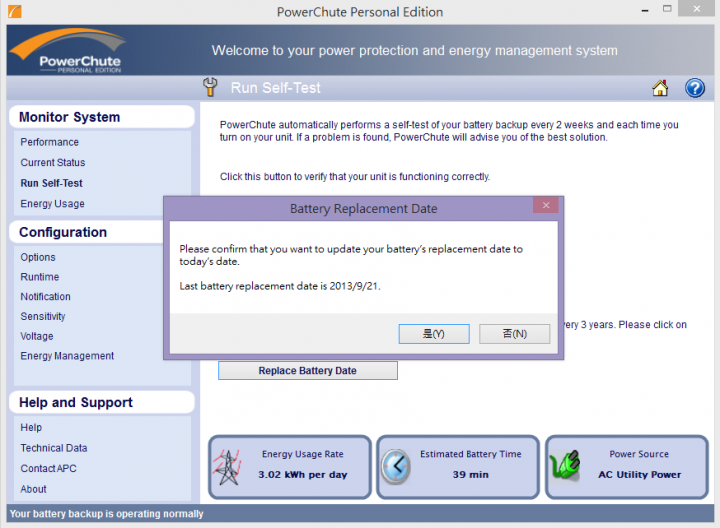Open the blue Help question mark icon
720x528 pixels.
coord(695,88)
